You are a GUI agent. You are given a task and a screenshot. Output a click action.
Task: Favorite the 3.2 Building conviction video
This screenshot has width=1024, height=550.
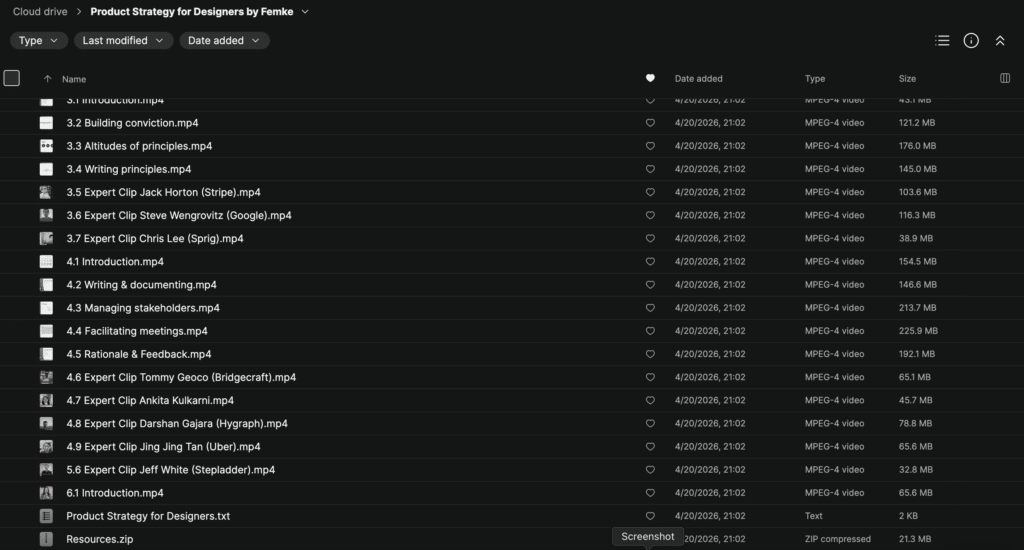point(650,123)
